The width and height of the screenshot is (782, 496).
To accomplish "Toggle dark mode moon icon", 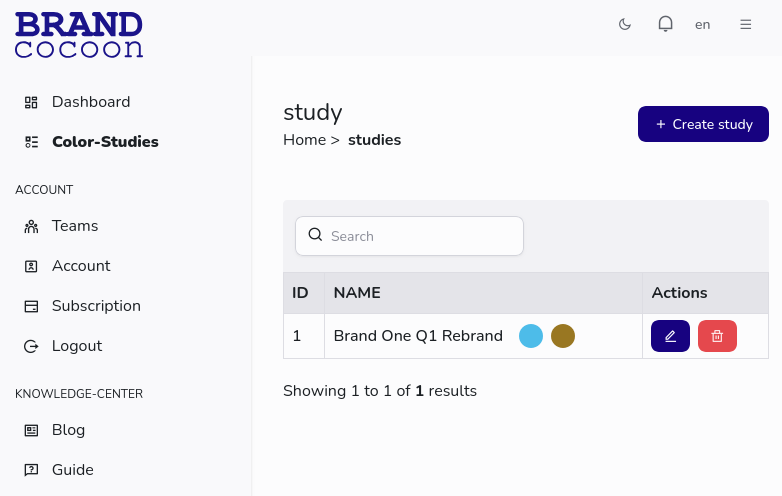I will coord(625,24).
